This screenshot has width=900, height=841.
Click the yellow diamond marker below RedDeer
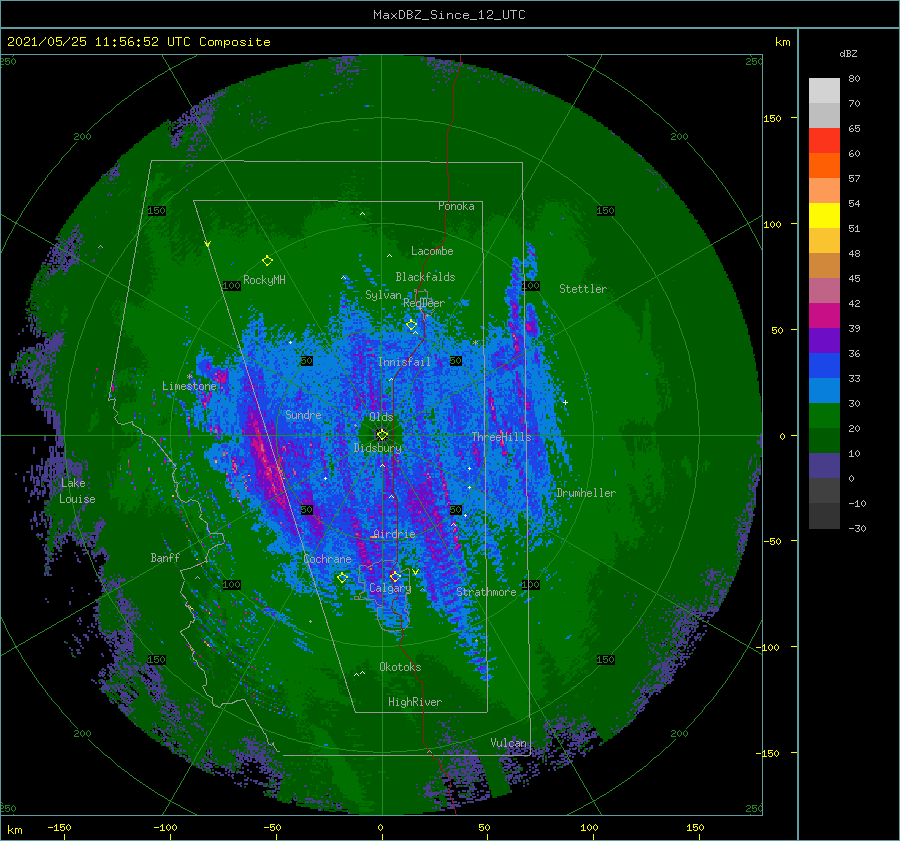411,325
